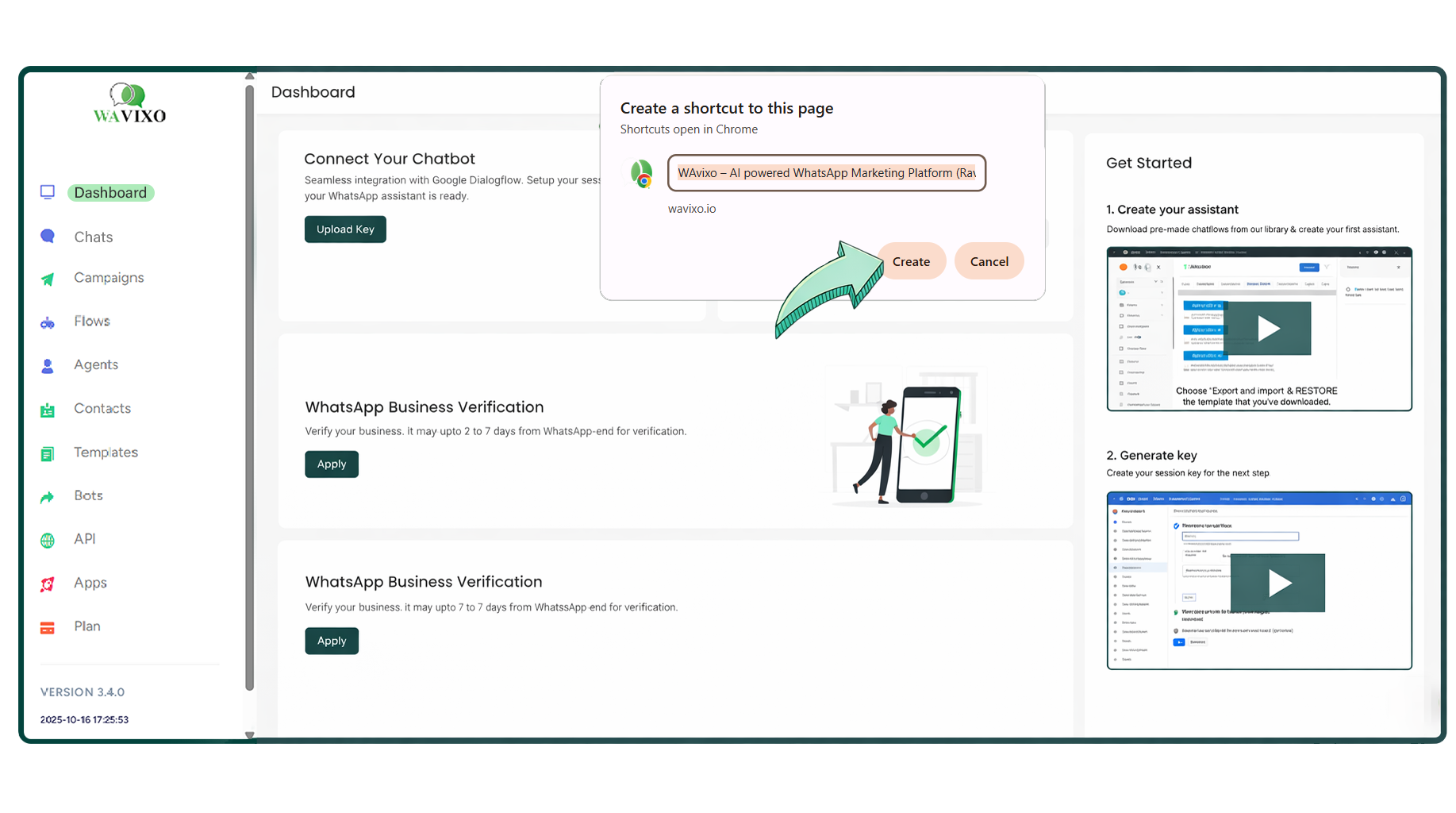Click the API globe icon
Image resolution: width=1456 pixels, height=813 pixels.
[x=48, y=540]
